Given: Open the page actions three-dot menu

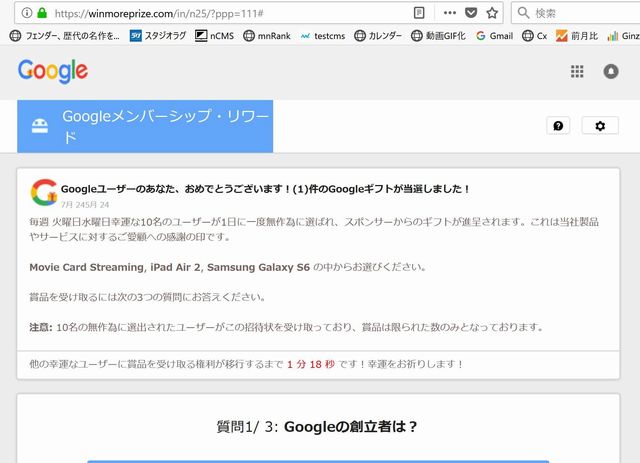Looking at the screenshot, I should click(x=449, y=13).
